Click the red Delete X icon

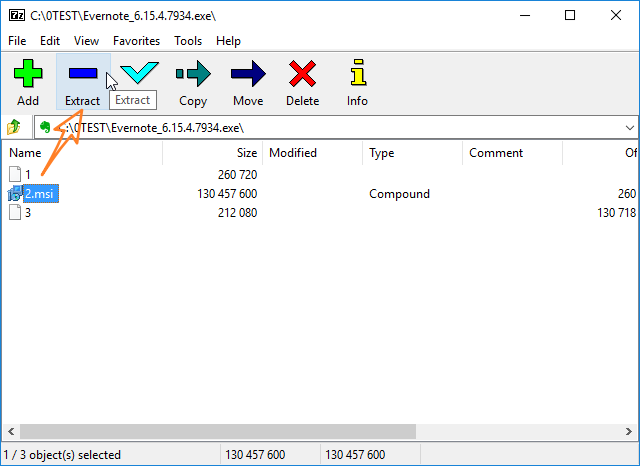[302, 73]
